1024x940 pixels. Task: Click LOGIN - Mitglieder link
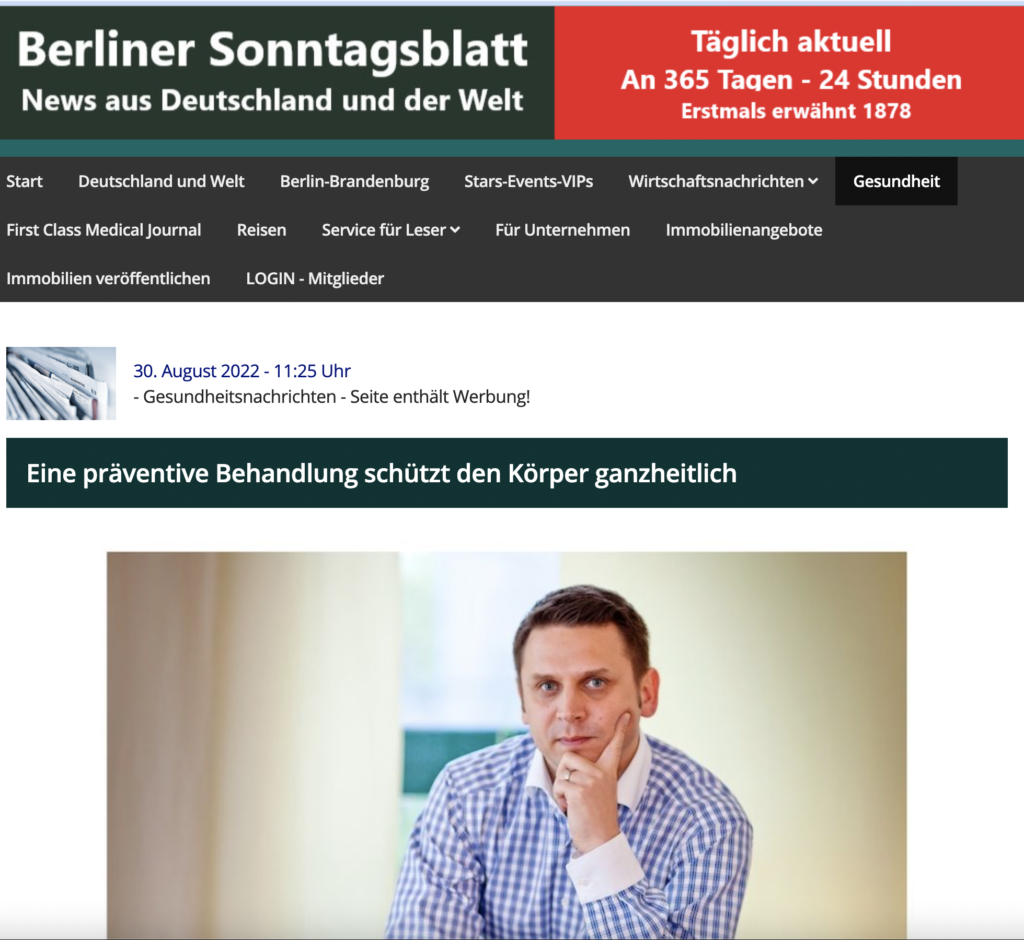pos(315,278)
